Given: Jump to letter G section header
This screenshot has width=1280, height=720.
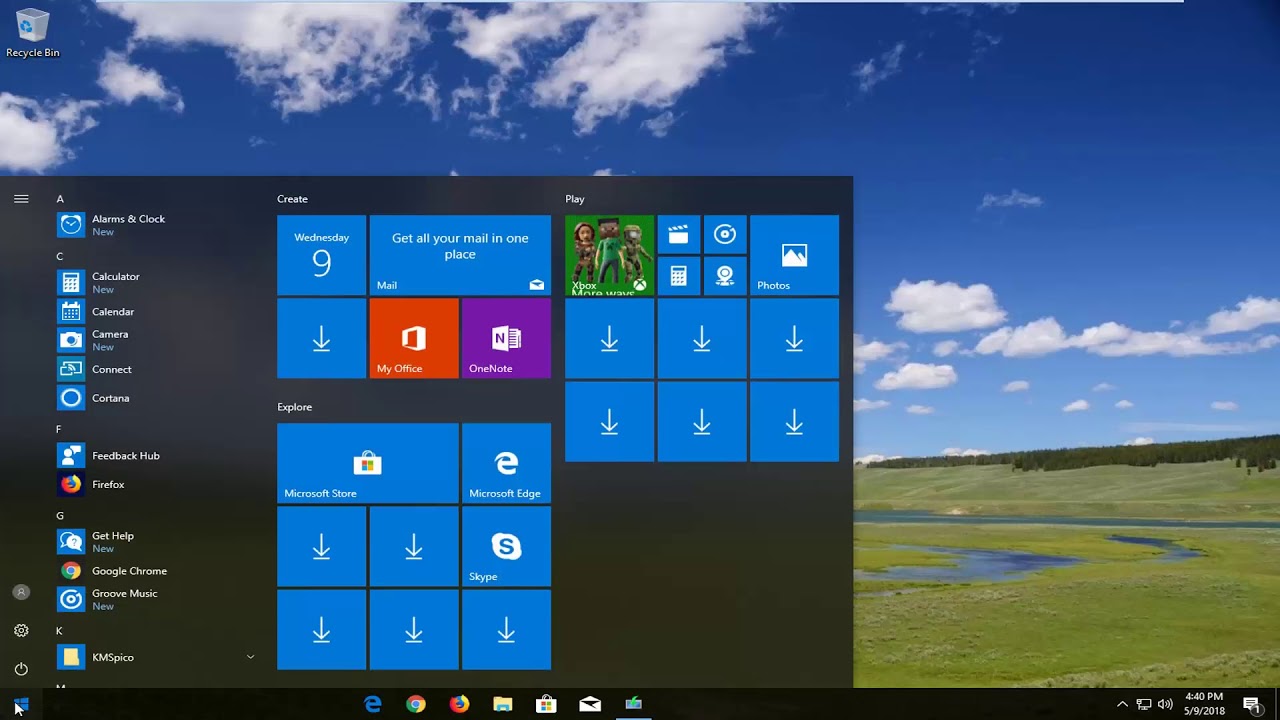Looking at the screenshot, I should click(x=60, y=516).
